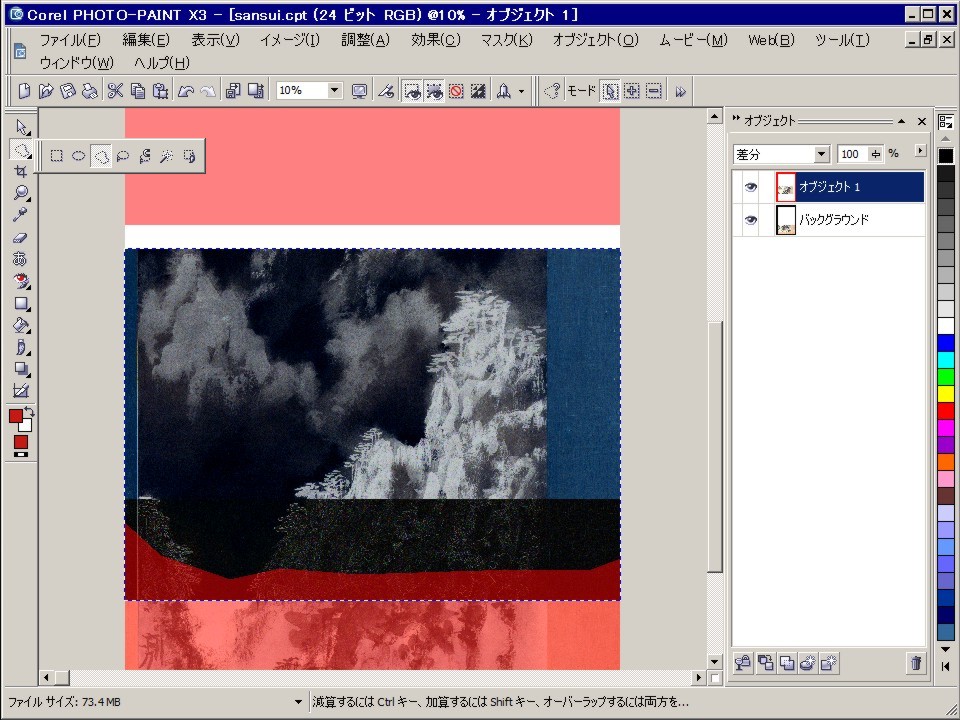
Task: Open the オブジェクト(O) menu
Action: point(595,40)
